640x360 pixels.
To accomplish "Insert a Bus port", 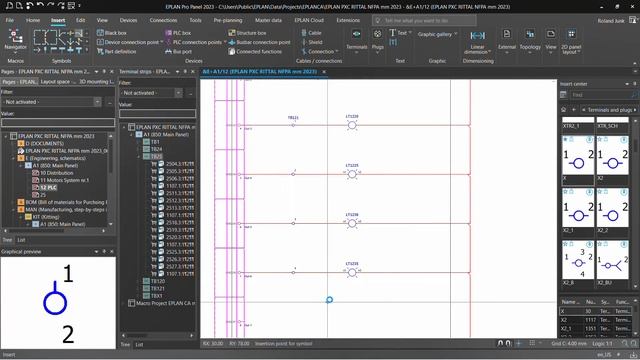I will 178,51.
